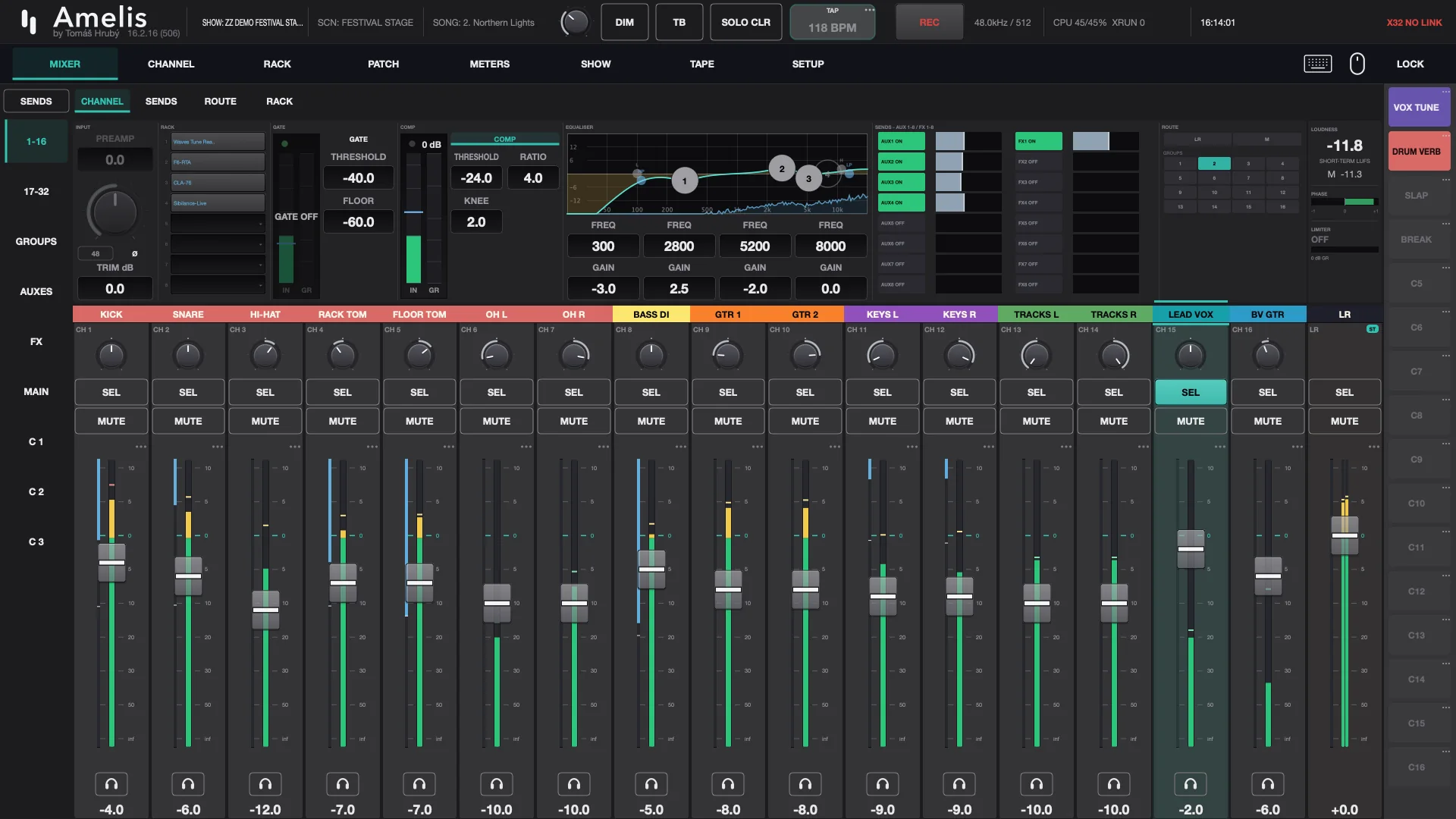This screenshot has height=819, width=1456.
Task: Open empty rack slot 8 dropdown
Action: [x=218, y=285]
